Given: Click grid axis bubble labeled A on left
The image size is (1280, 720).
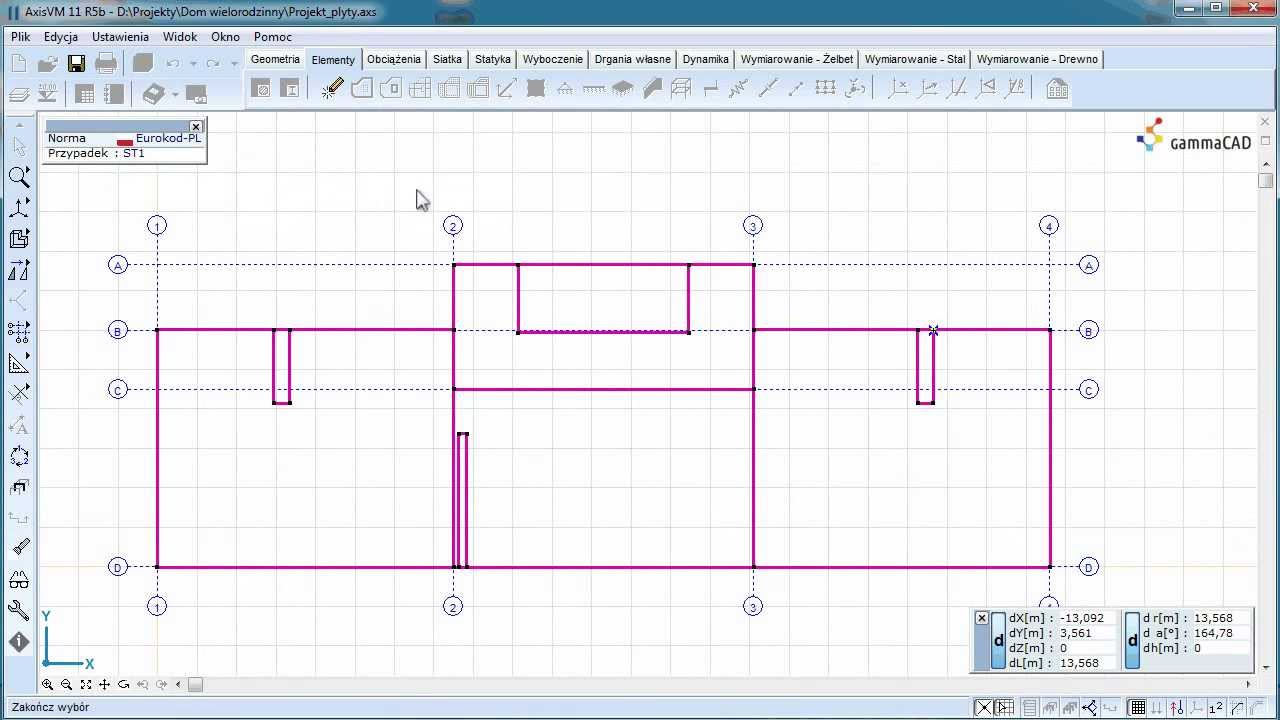Looking at the screenshot, I should (x=118, y=265).
